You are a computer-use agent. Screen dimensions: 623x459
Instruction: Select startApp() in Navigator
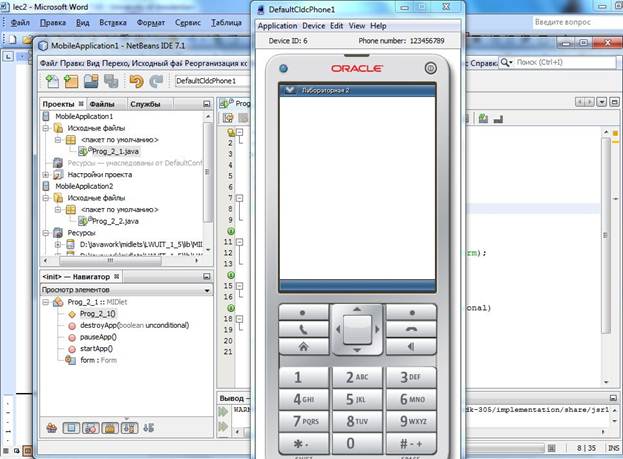[x=97, y=349]
